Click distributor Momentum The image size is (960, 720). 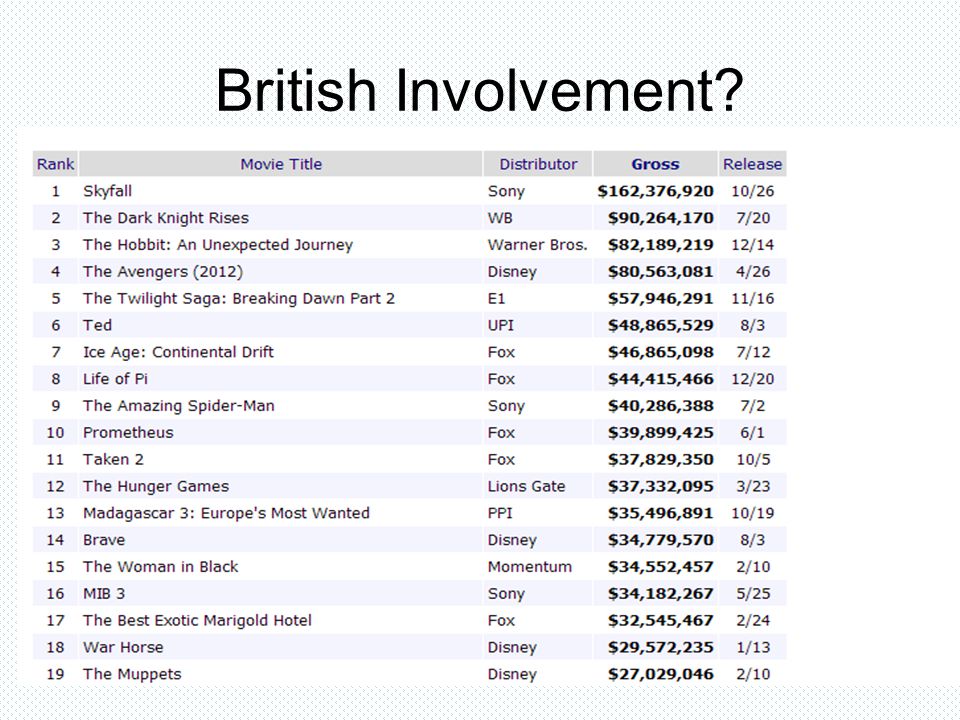click(x=530, y=567)
